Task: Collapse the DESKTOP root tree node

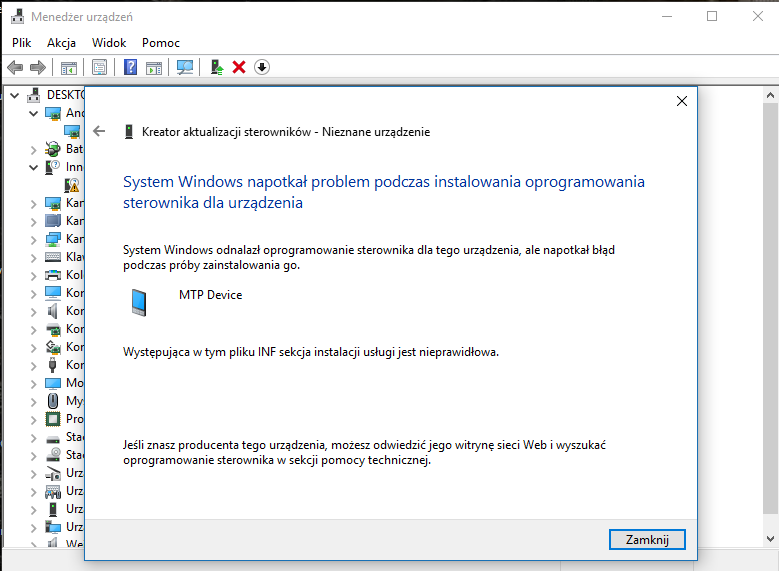Action: click(x=14, y=95)
